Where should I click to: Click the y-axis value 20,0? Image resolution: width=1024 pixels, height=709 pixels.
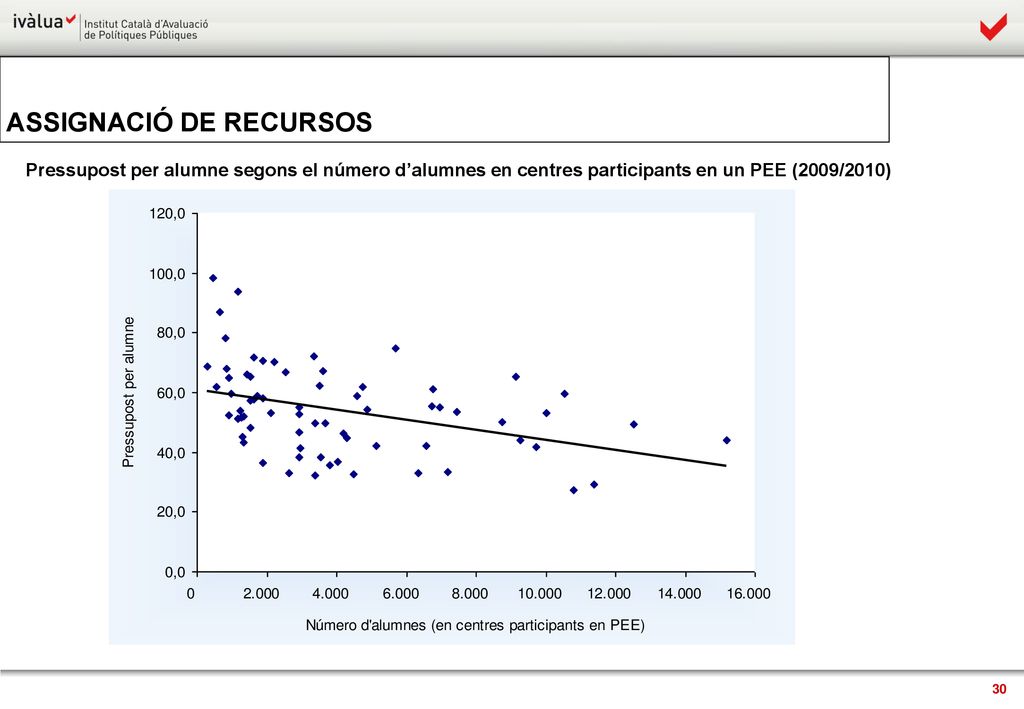(x=170, y=512)
